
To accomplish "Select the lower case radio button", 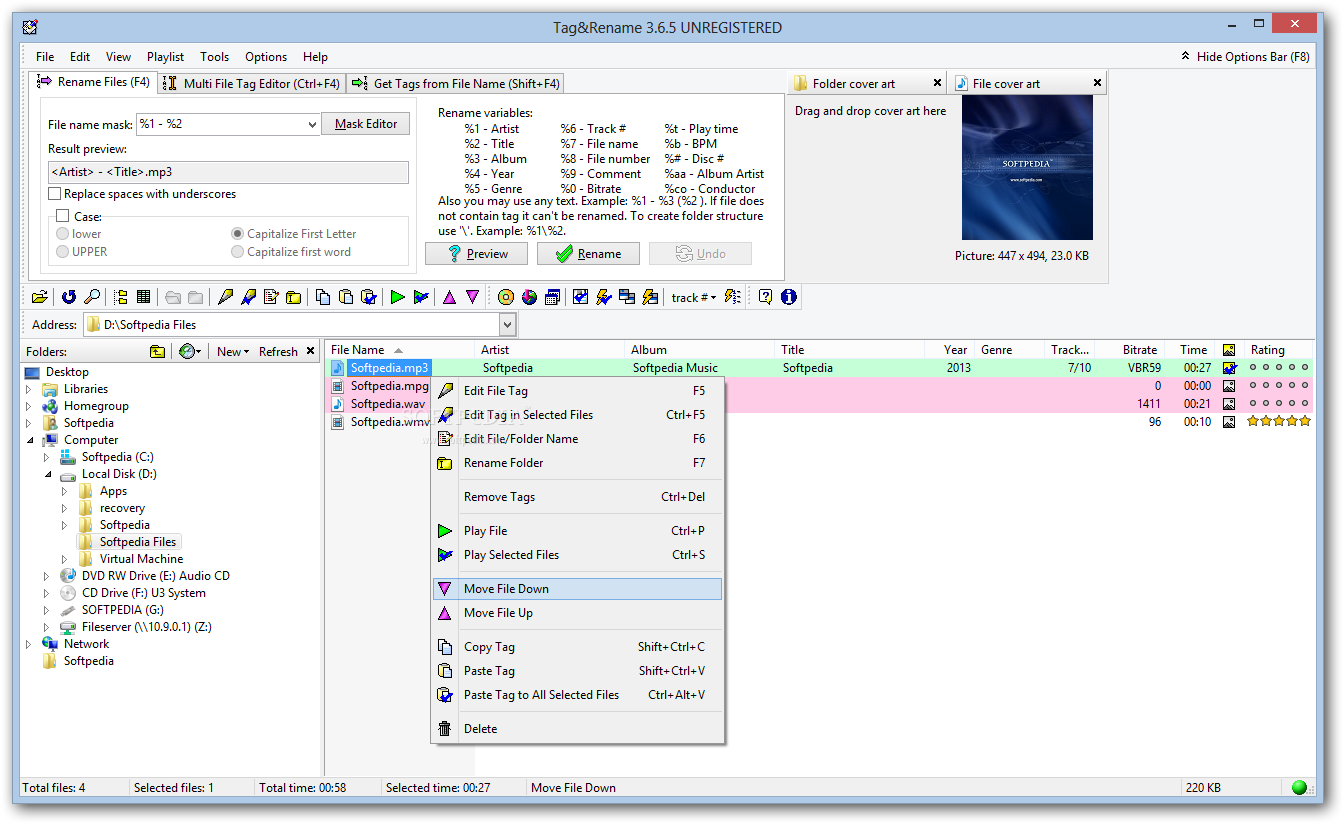I will (x=63, y=234).
